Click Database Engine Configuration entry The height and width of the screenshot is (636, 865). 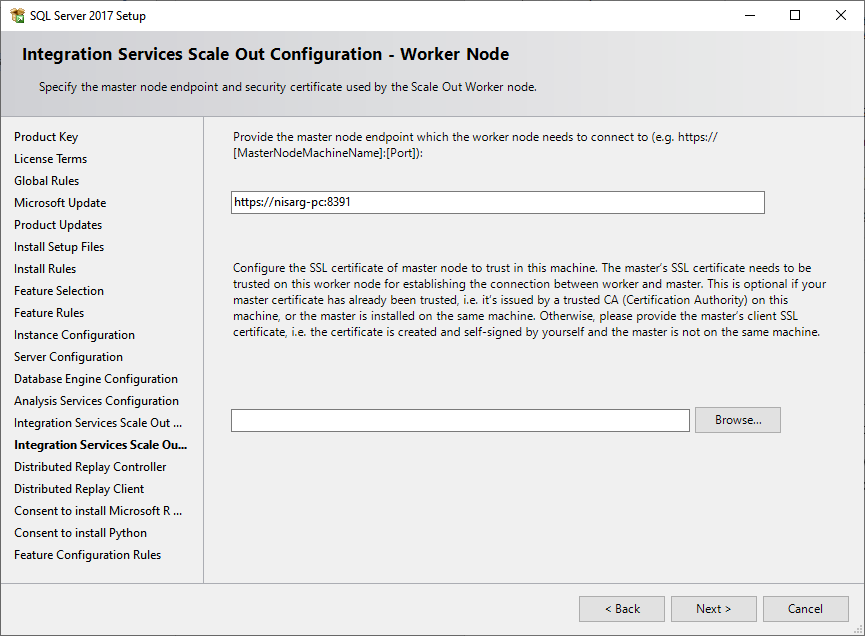click(x=95, y=379)
